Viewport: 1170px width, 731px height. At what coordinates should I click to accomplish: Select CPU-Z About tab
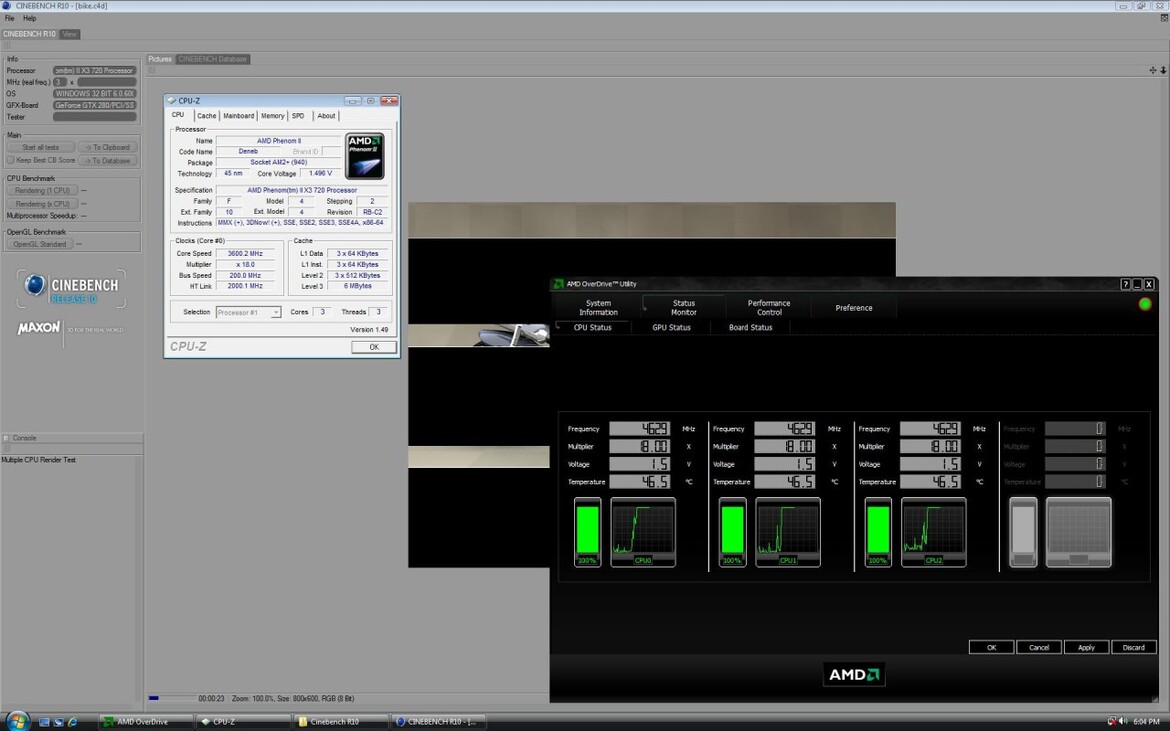coord(326,116)
